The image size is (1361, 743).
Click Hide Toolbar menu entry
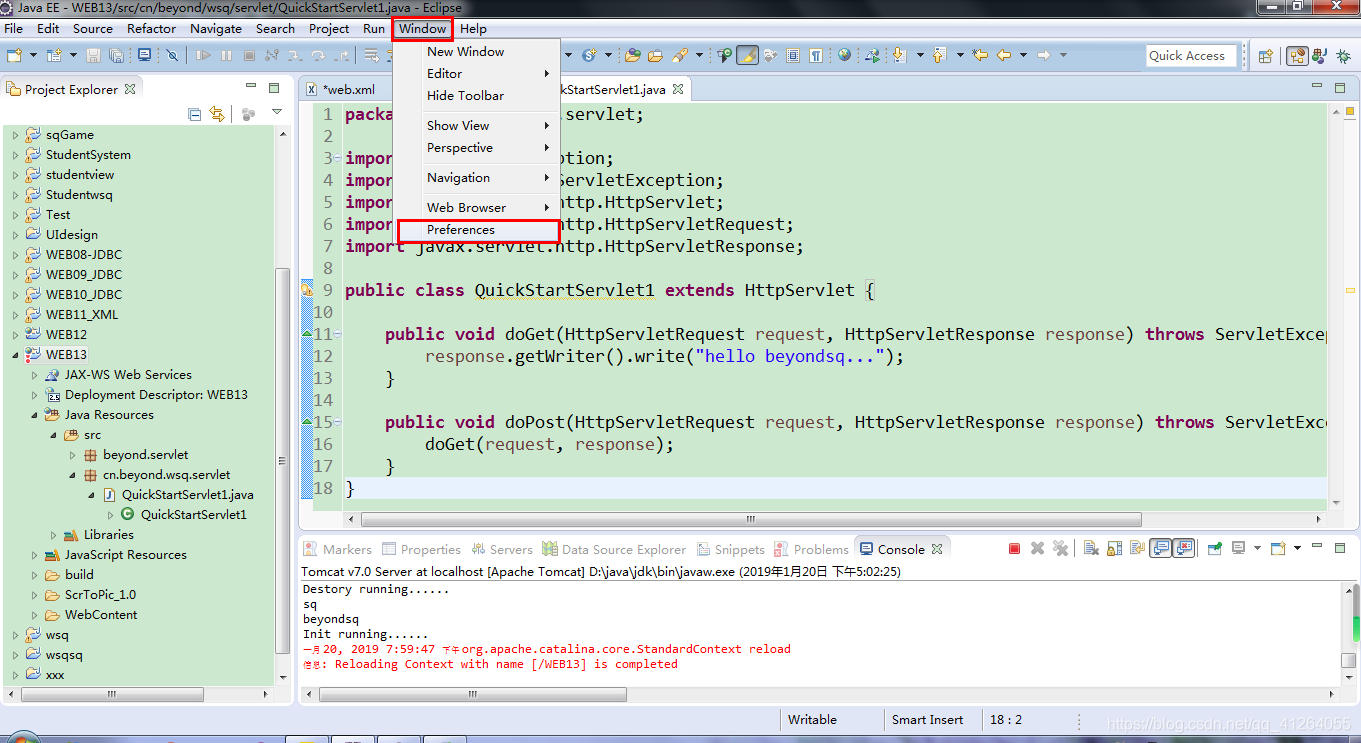(x=476, y=96)
